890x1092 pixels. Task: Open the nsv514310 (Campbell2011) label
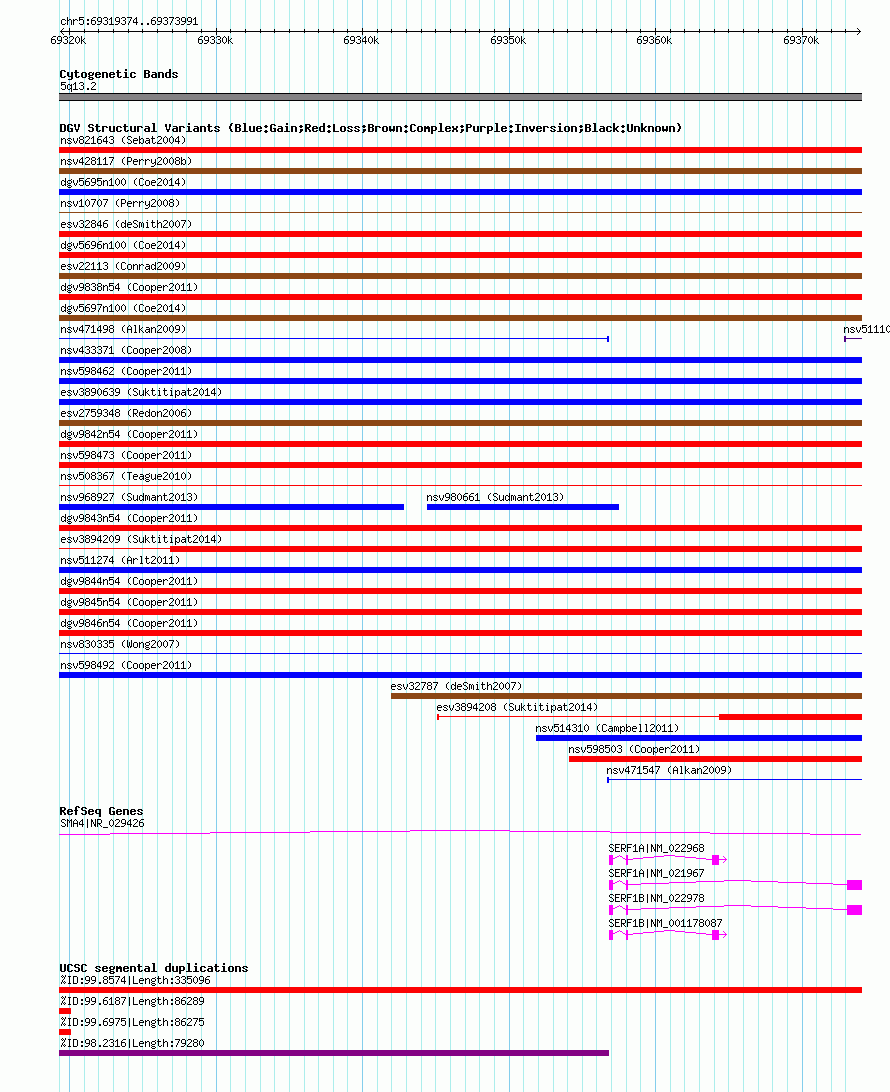(x=607, y=727)
